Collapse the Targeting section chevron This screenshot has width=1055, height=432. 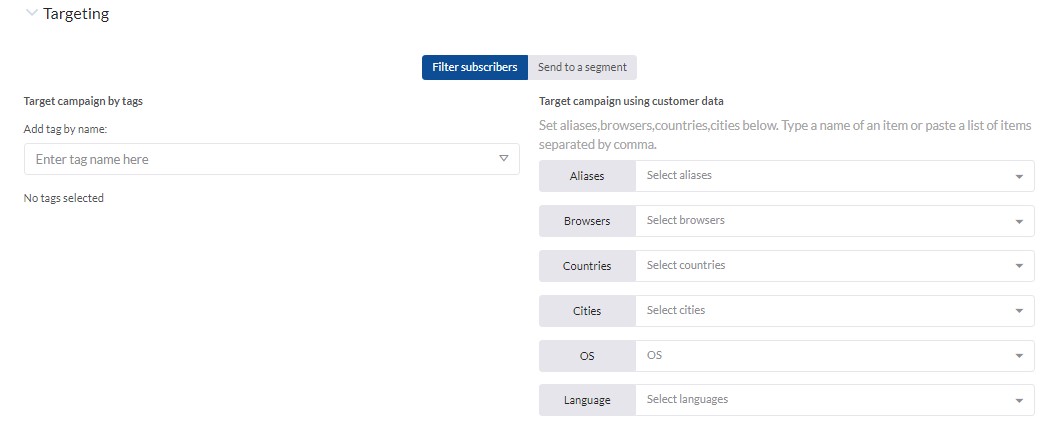[x=31, y=13]
